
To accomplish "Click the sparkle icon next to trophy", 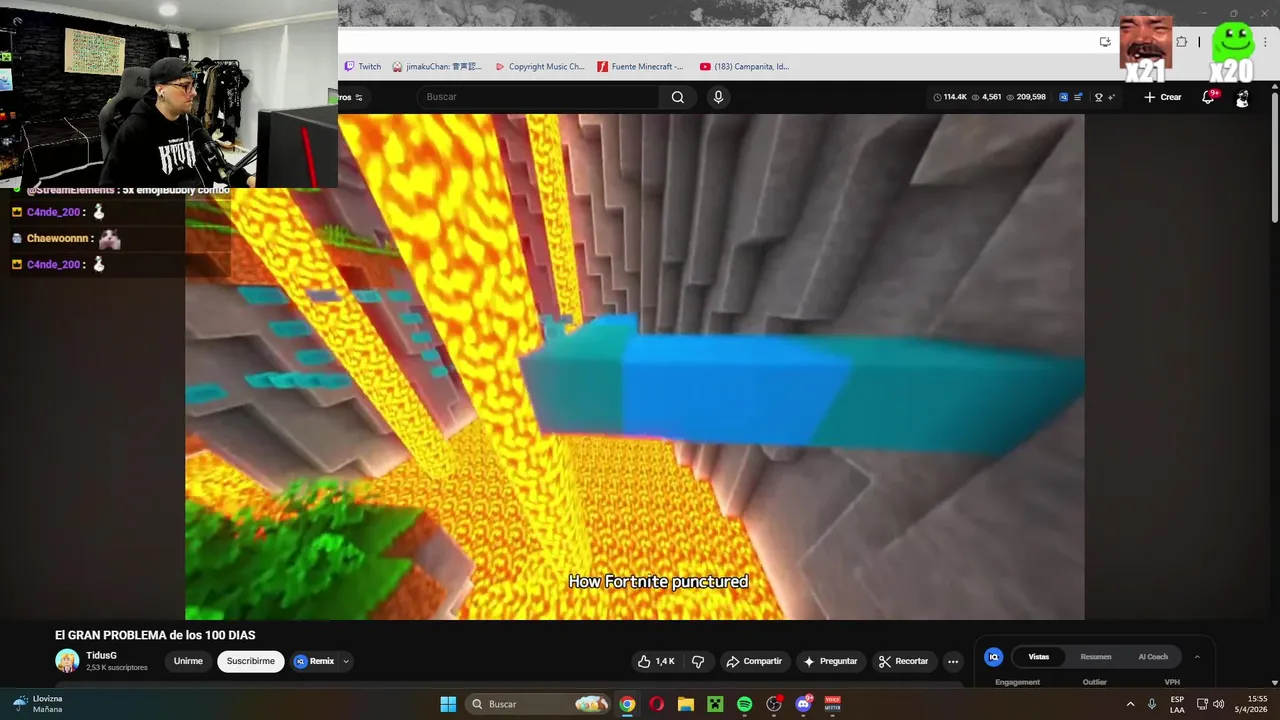I will click(1112, 97).
